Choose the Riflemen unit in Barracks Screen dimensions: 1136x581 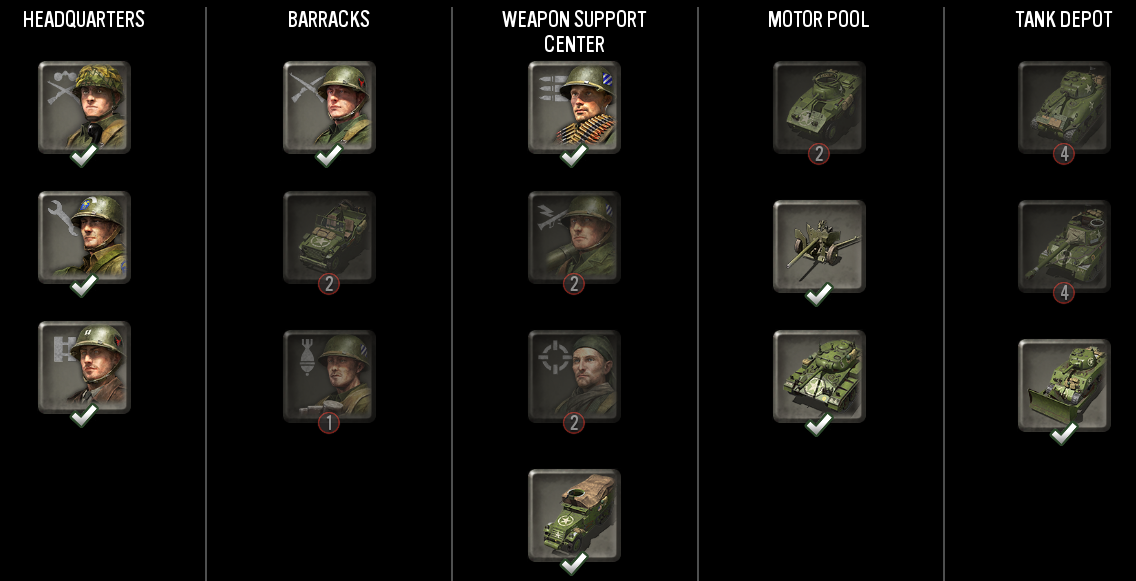(x=329, y=106)
